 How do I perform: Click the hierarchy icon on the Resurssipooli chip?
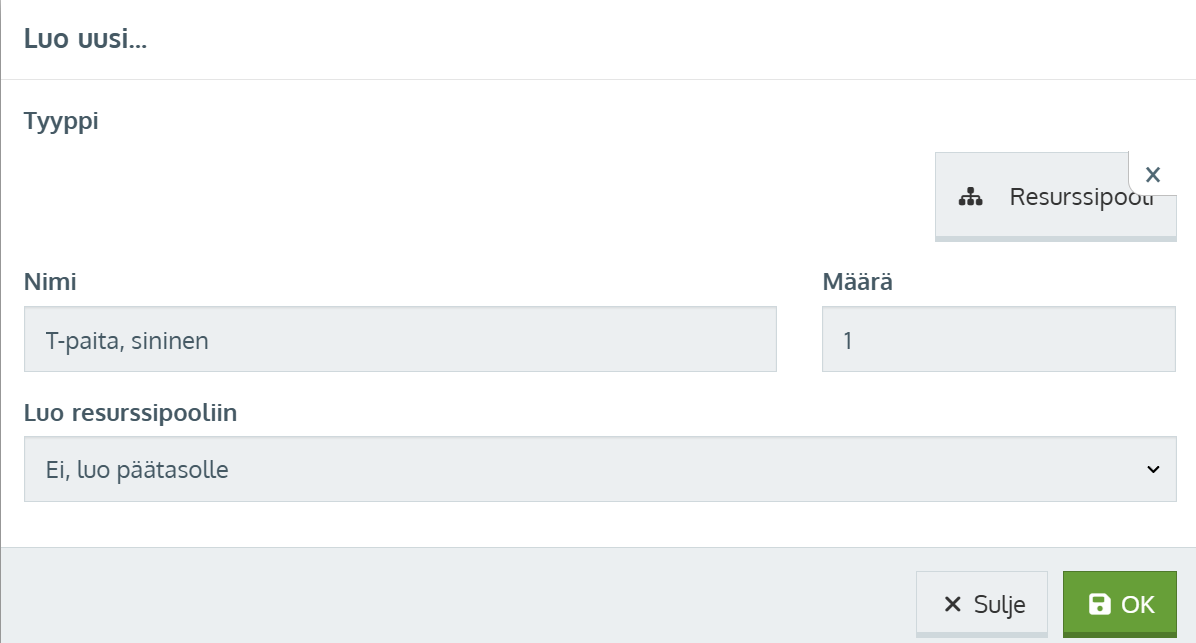[970, 197]
